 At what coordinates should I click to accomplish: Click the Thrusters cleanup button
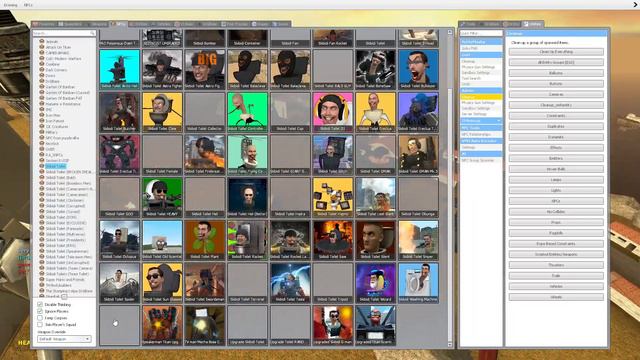click(556, 265)
